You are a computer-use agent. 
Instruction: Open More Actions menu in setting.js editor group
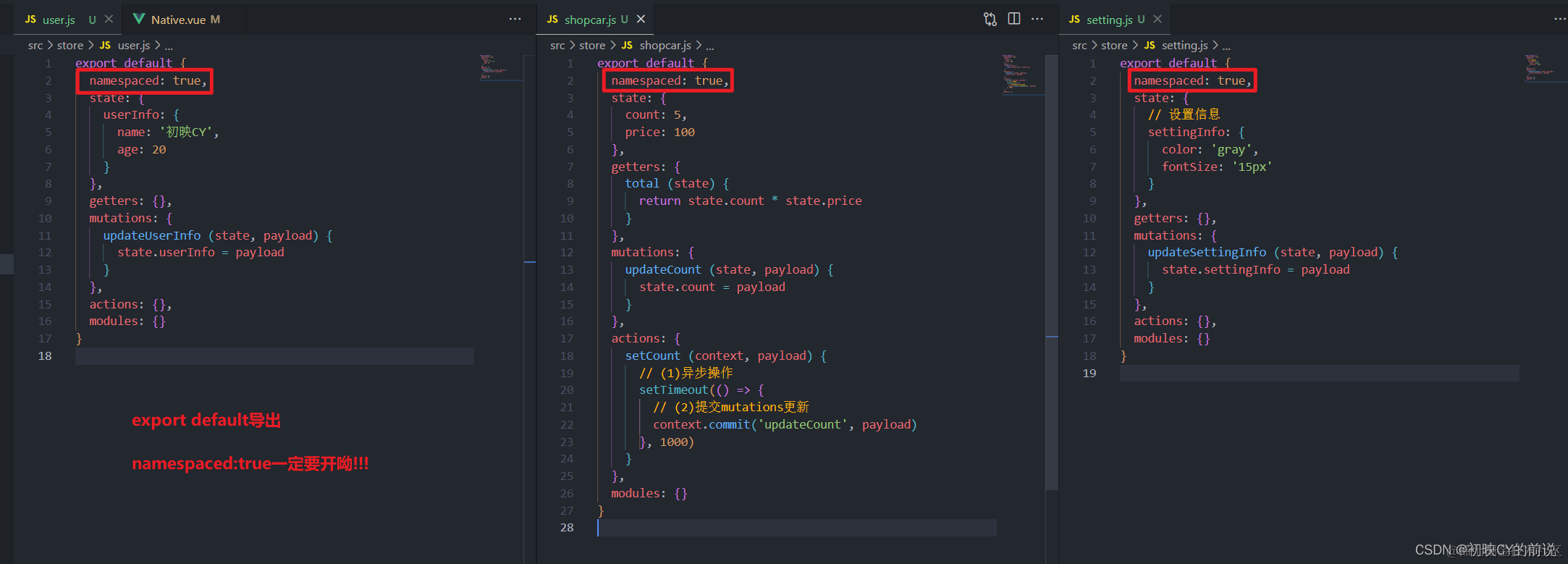(1560, 20)
